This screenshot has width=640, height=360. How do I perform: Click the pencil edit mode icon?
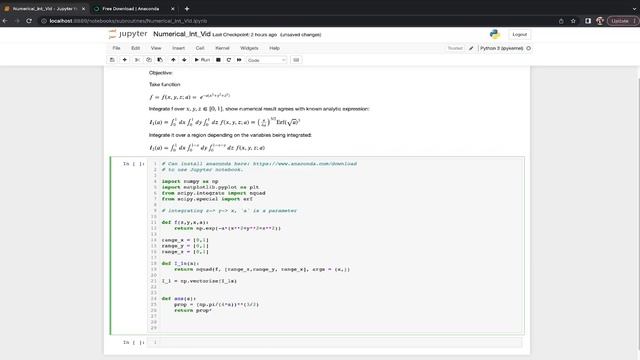click(x=471, y=48)
